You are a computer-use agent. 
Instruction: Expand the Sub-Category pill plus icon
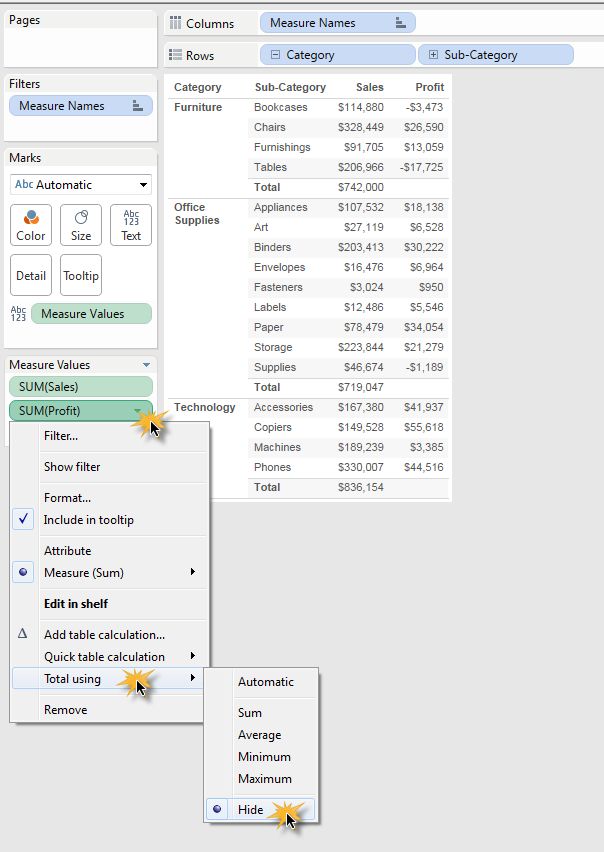pos(433,55)
